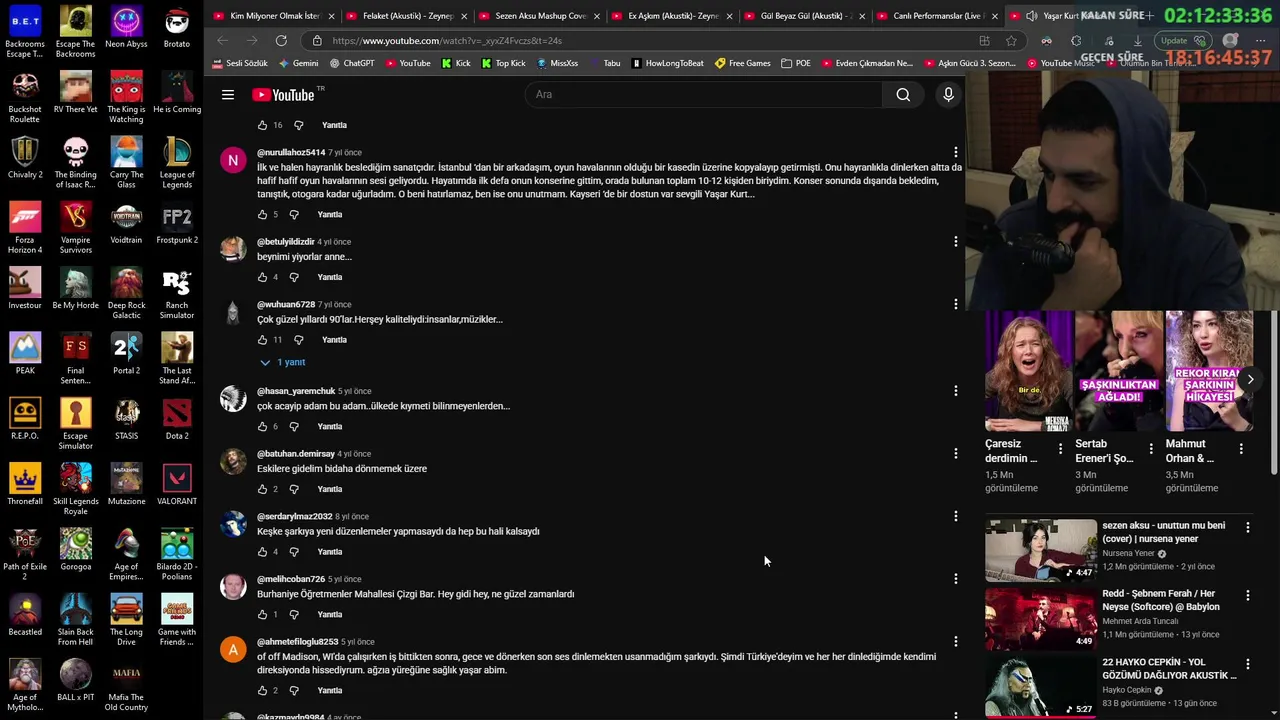Open more options for @wuhuan6728 comment

click(955, 304)
